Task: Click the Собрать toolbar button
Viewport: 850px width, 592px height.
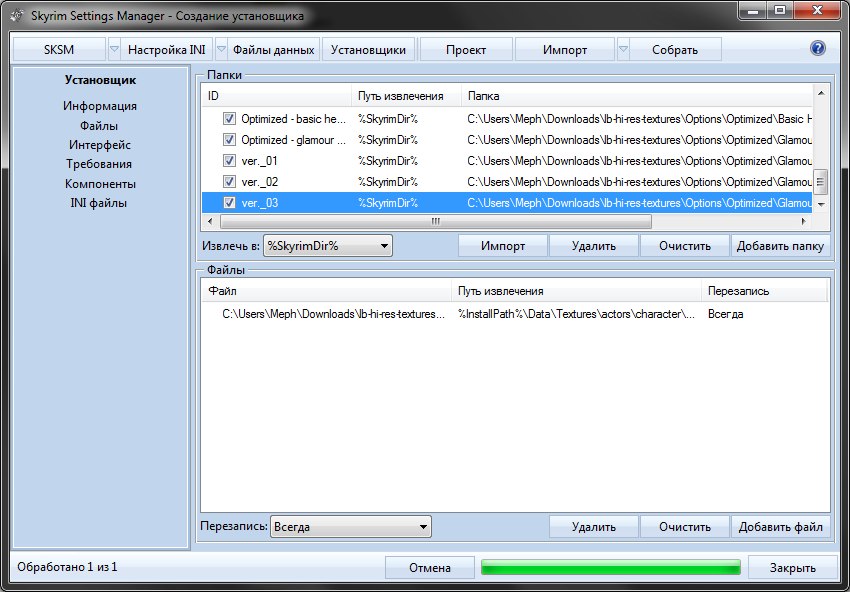Action: pos(675,49)
